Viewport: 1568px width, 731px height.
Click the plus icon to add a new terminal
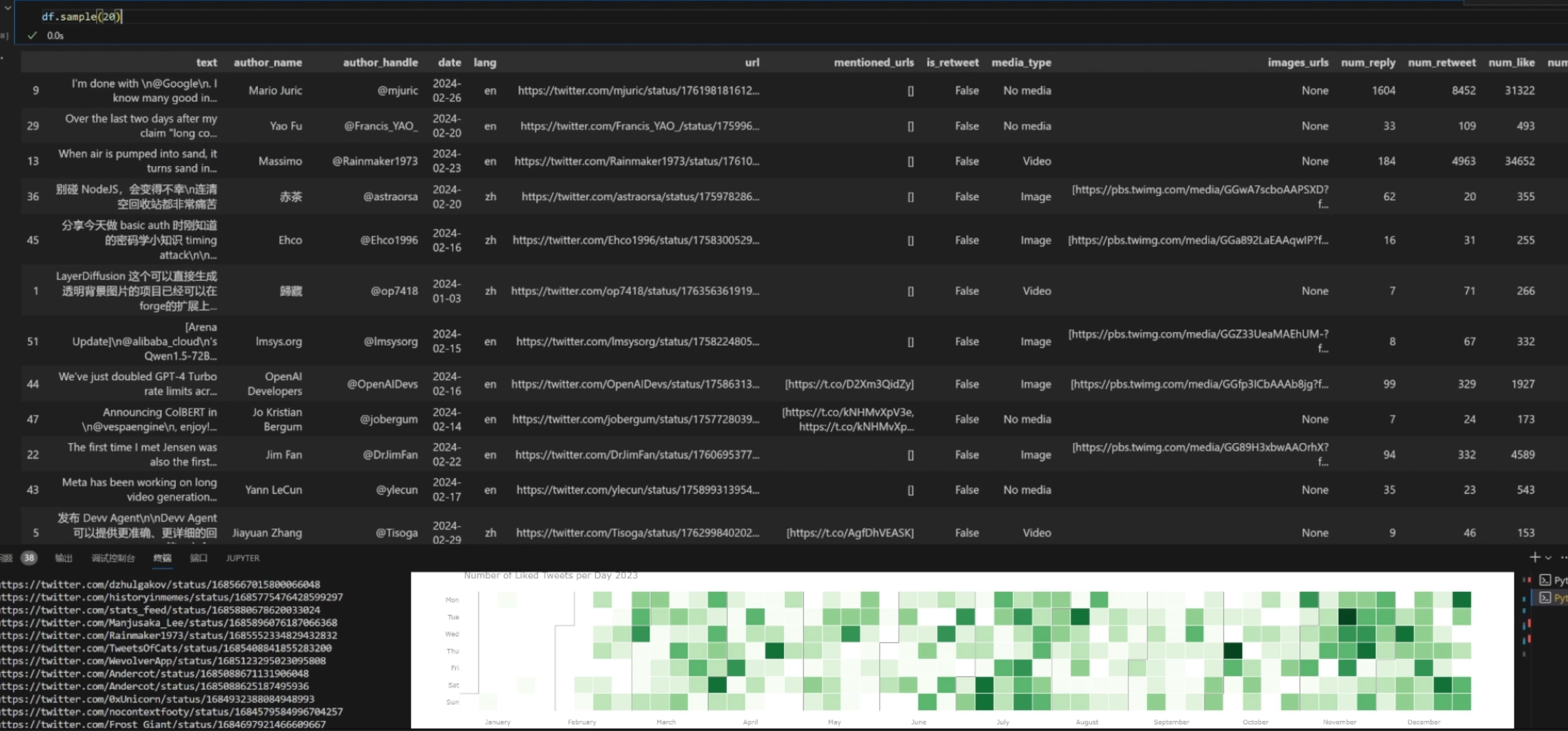(1535, 557)
